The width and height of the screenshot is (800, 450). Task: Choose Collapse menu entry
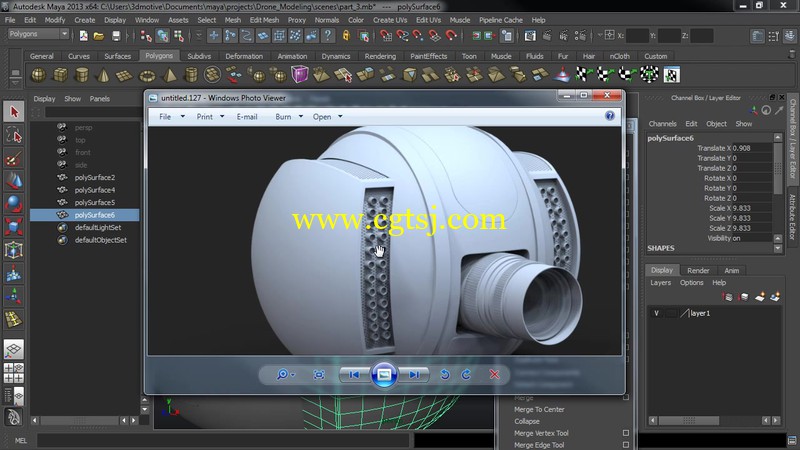[x=527, y=421]
